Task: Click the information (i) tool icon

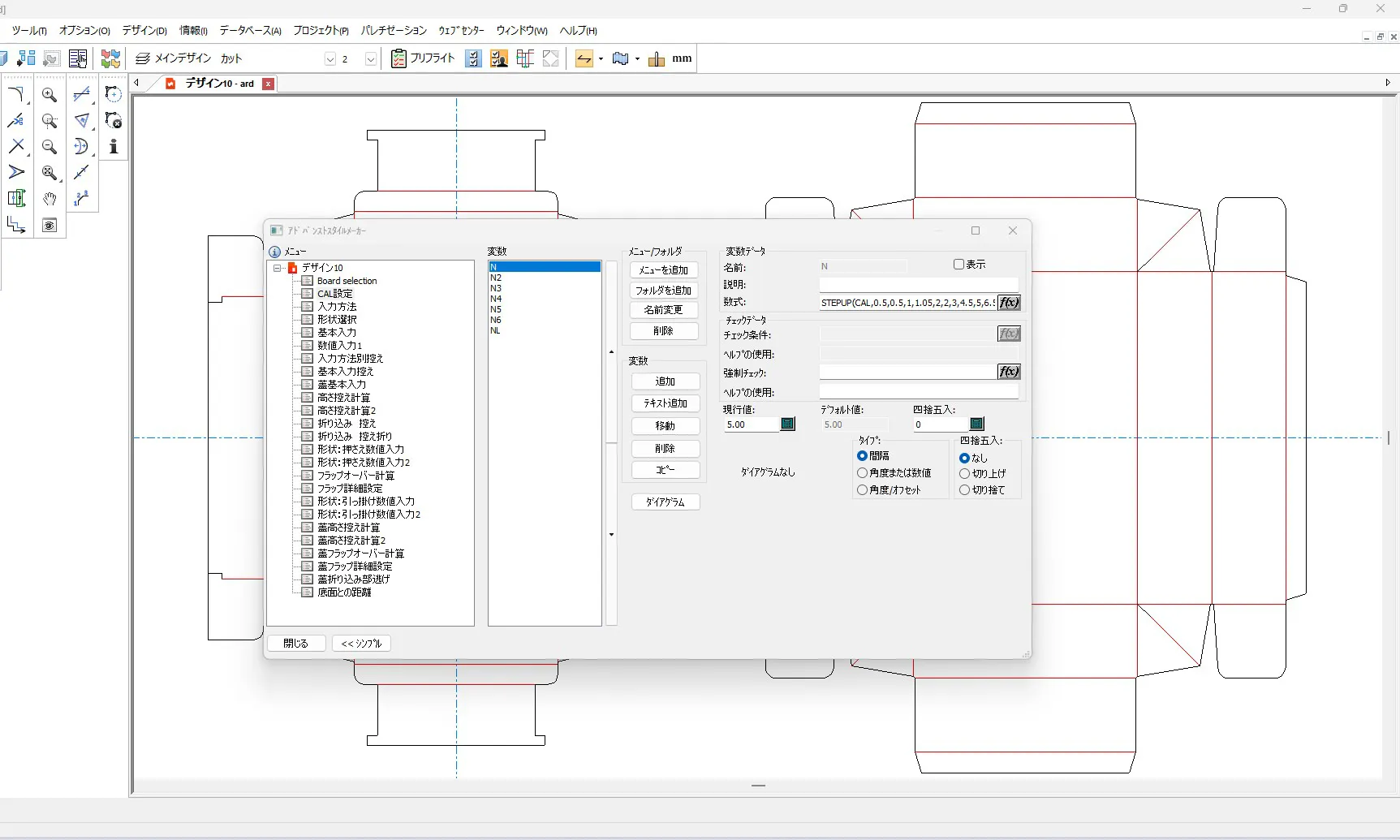Action: point(114,147)
